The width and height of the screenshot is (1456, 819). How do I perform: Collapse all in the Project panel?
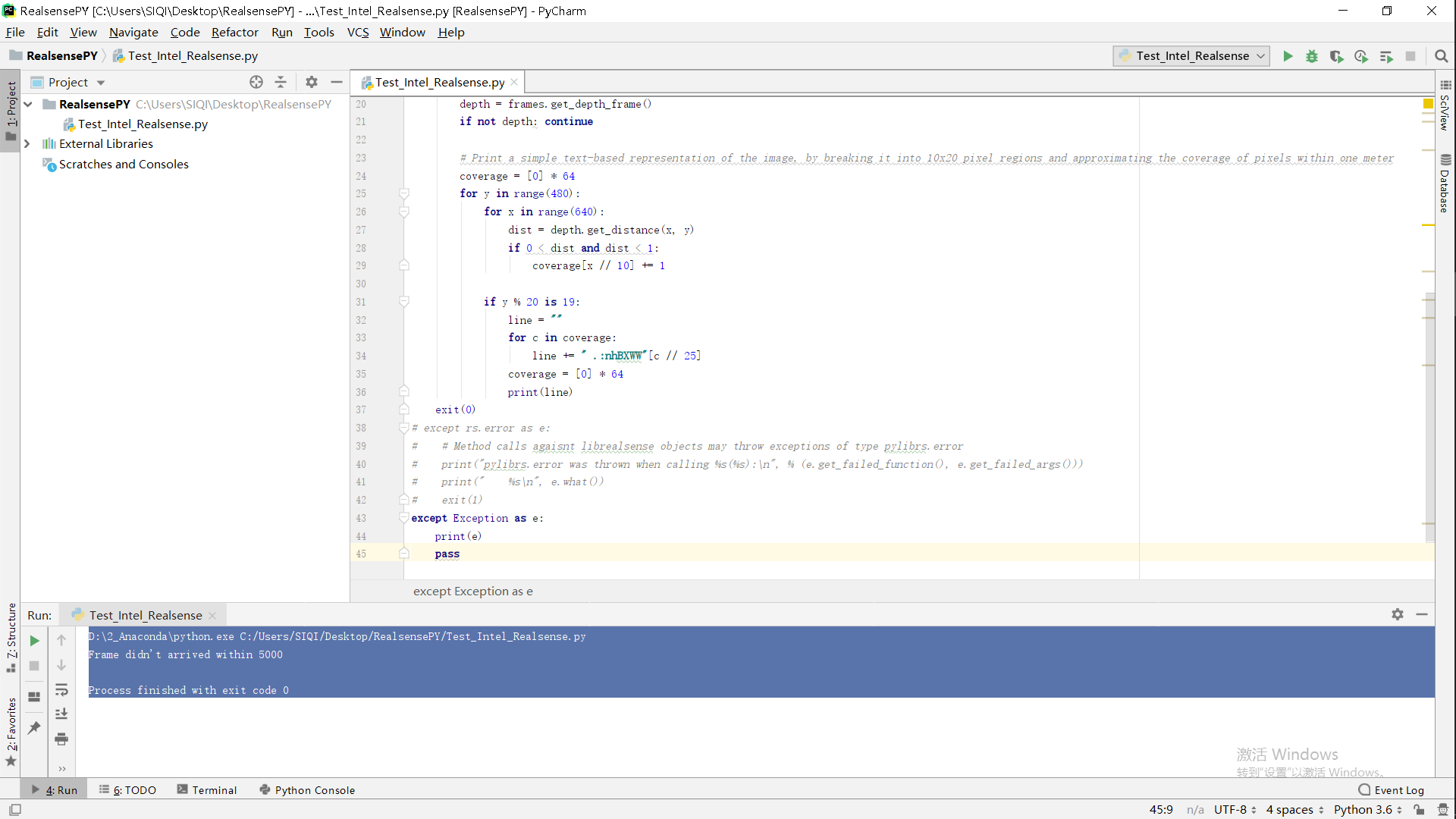coord(281,82)
